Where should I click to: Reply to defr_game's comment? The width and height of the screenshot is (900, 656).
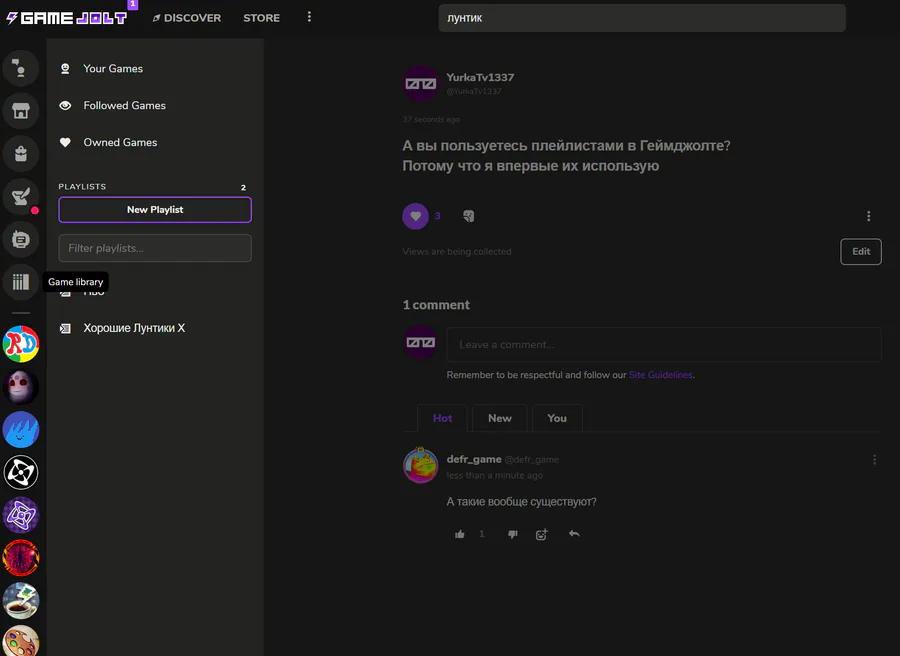point(574,534)
